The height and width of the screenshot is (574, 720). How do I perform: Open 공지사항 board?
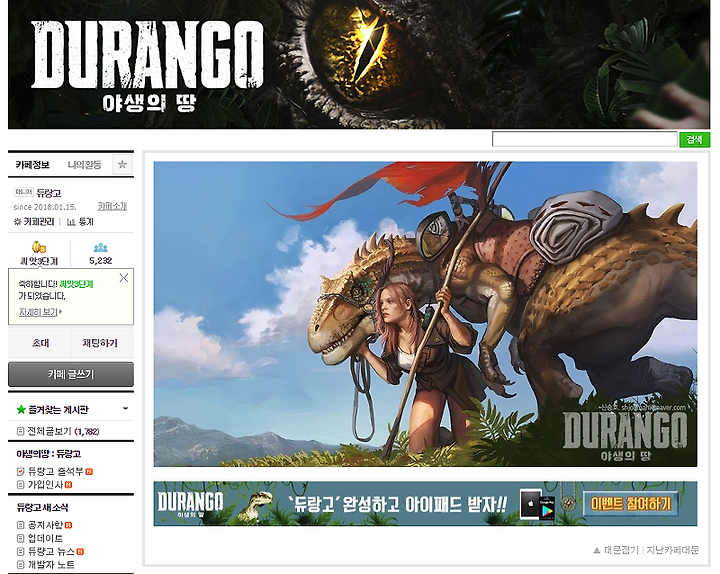(45, 525)
